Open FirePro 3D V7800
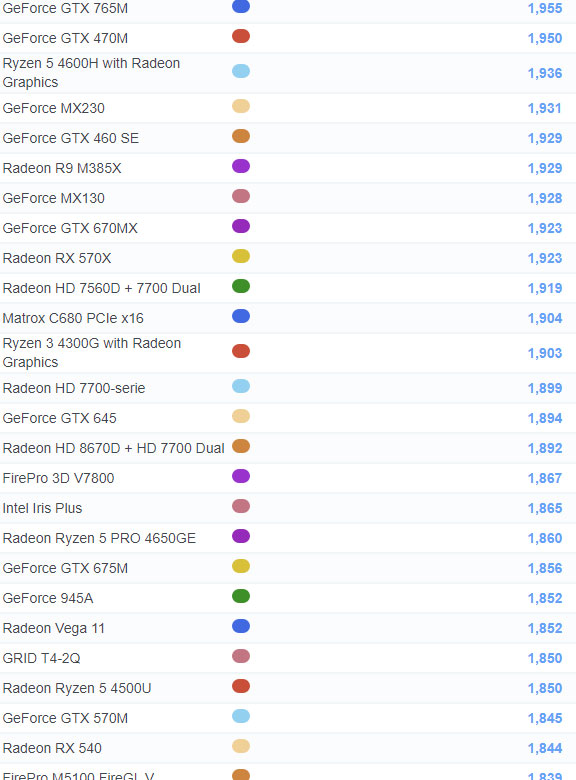 click(x=59, y=478)
